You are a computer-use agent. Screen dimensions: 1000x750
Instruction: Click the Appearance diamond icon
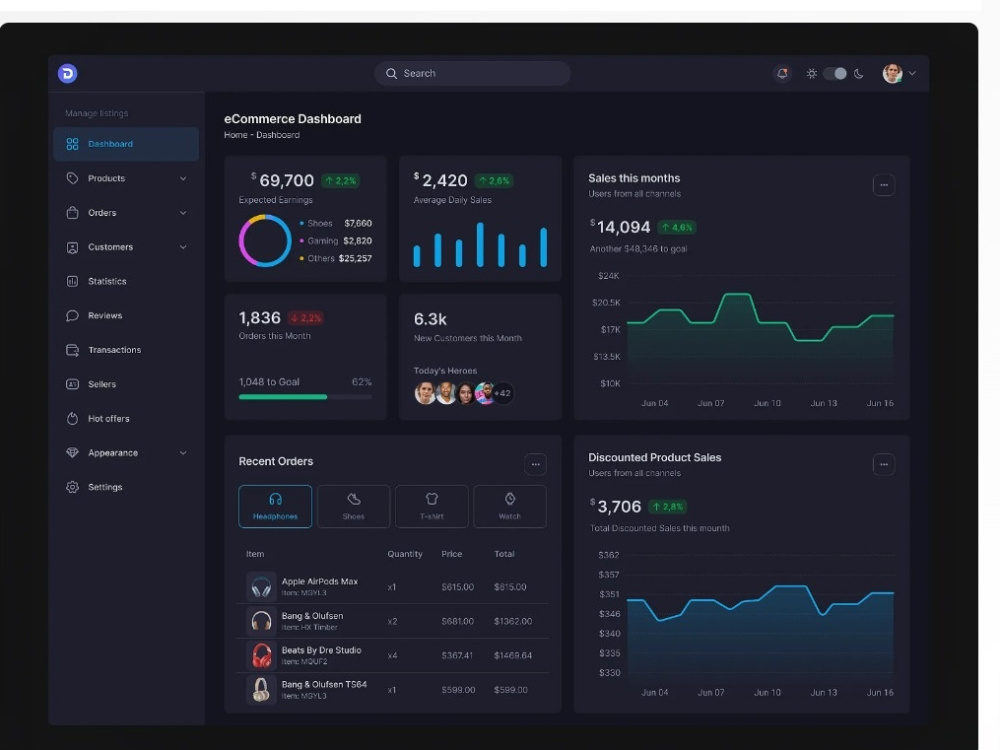pos(72,453)
